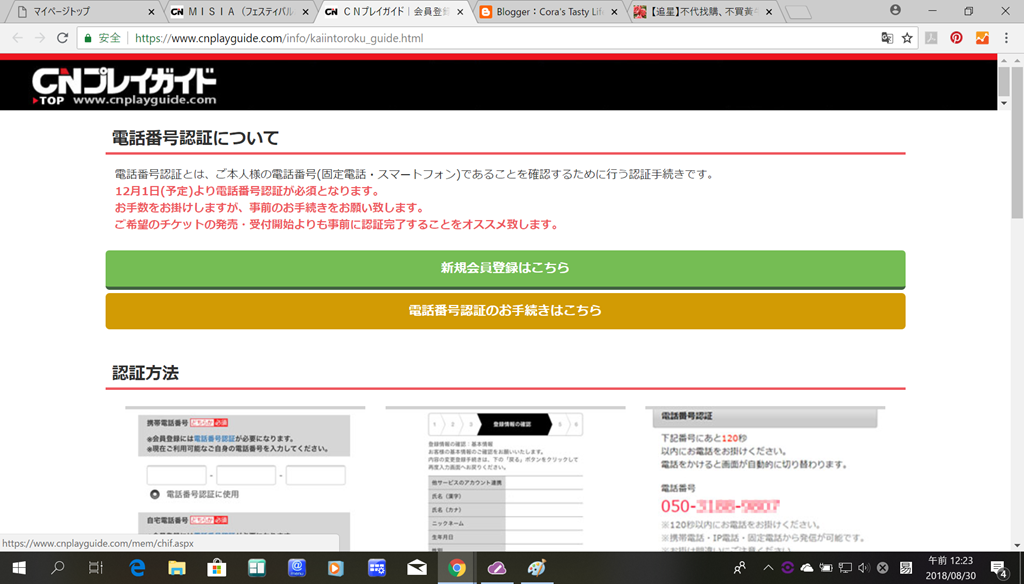Click the third 電話番号認証 guide image
This screenshot has width=1024, height=584.
pyautogui.click(x=765, y=478)
